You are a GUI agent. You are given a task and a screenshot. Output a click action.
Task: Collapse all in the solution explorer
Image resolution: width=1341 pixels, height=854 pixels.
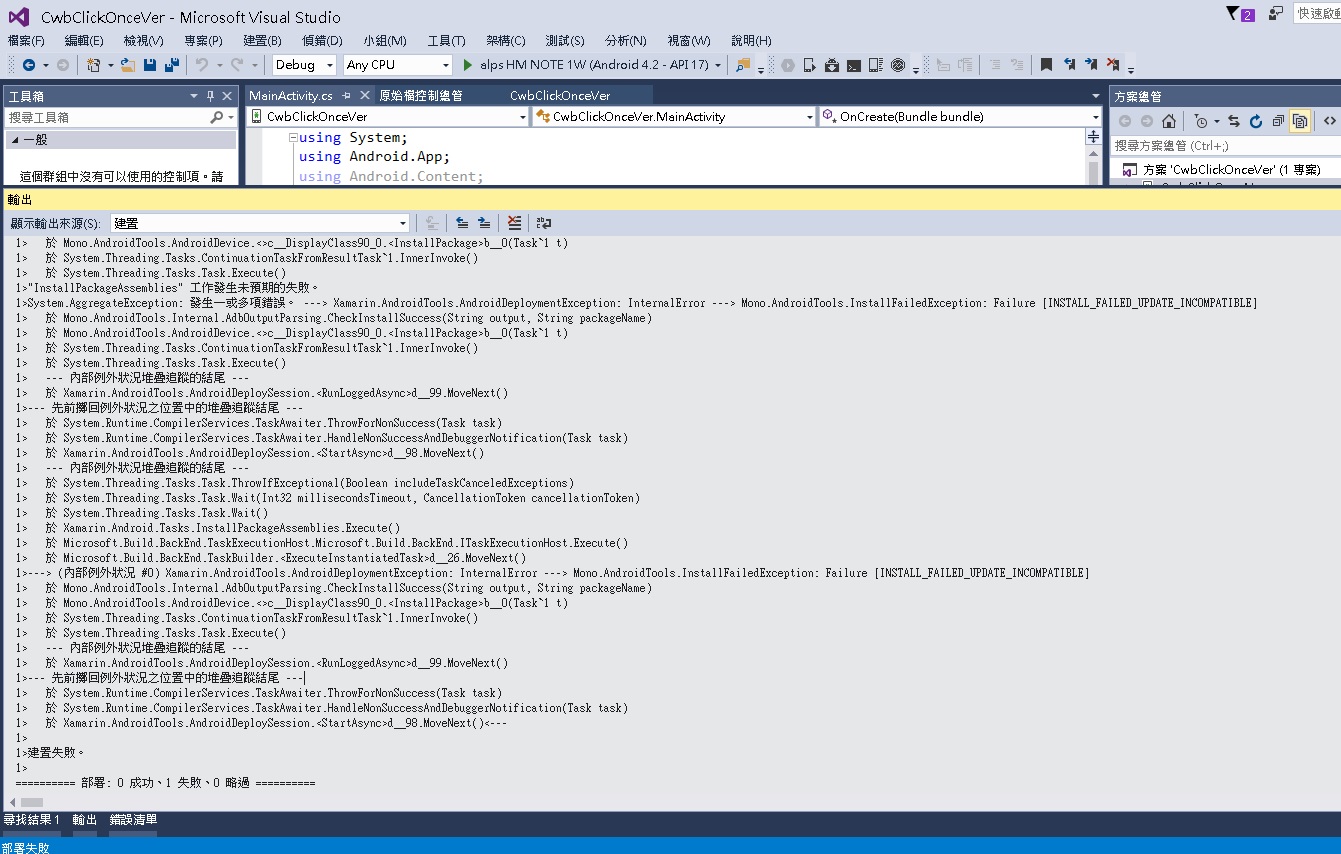1278,121
